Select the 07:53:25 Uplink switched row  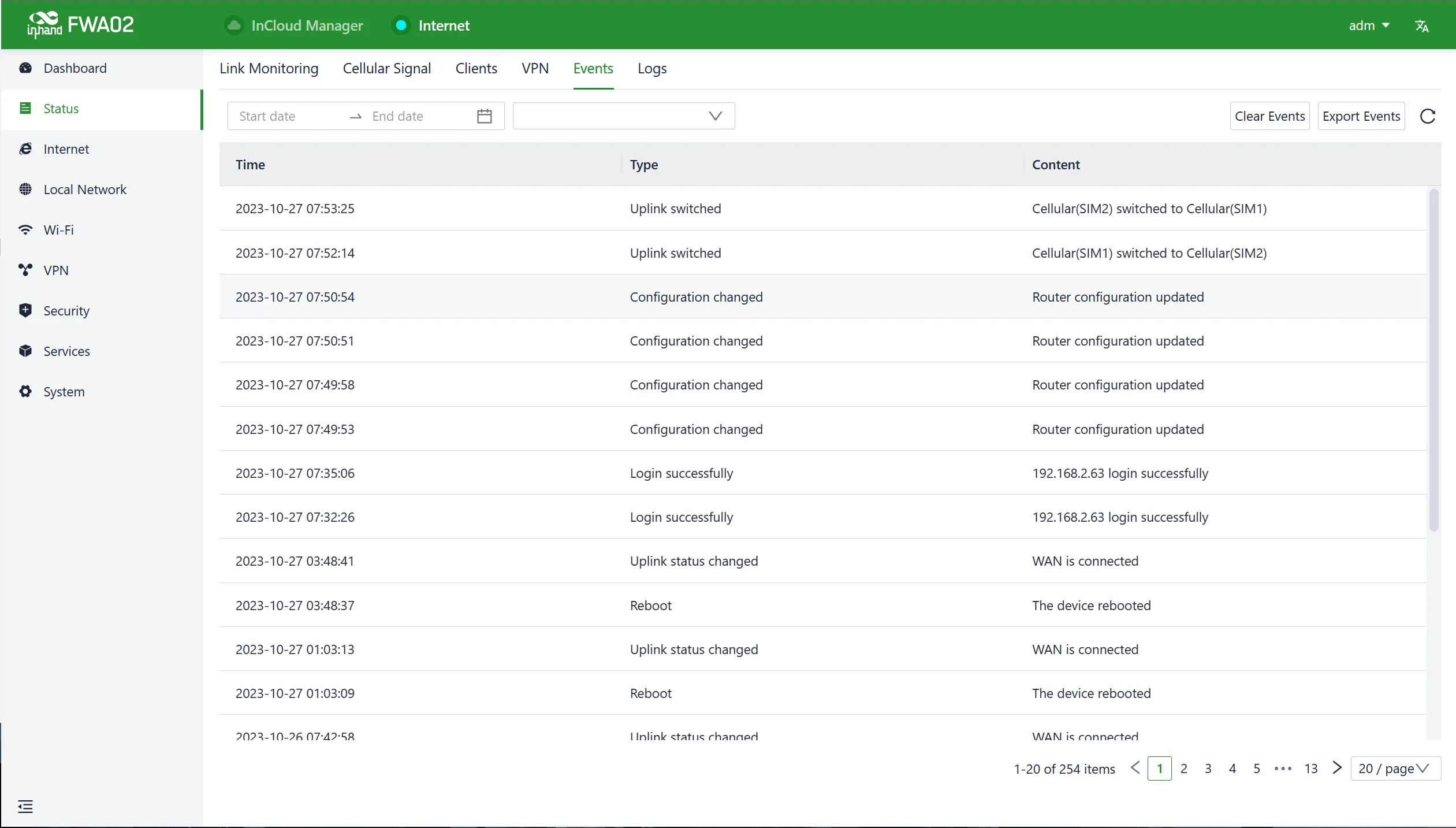pyautogui.click(x=823, y=209)
